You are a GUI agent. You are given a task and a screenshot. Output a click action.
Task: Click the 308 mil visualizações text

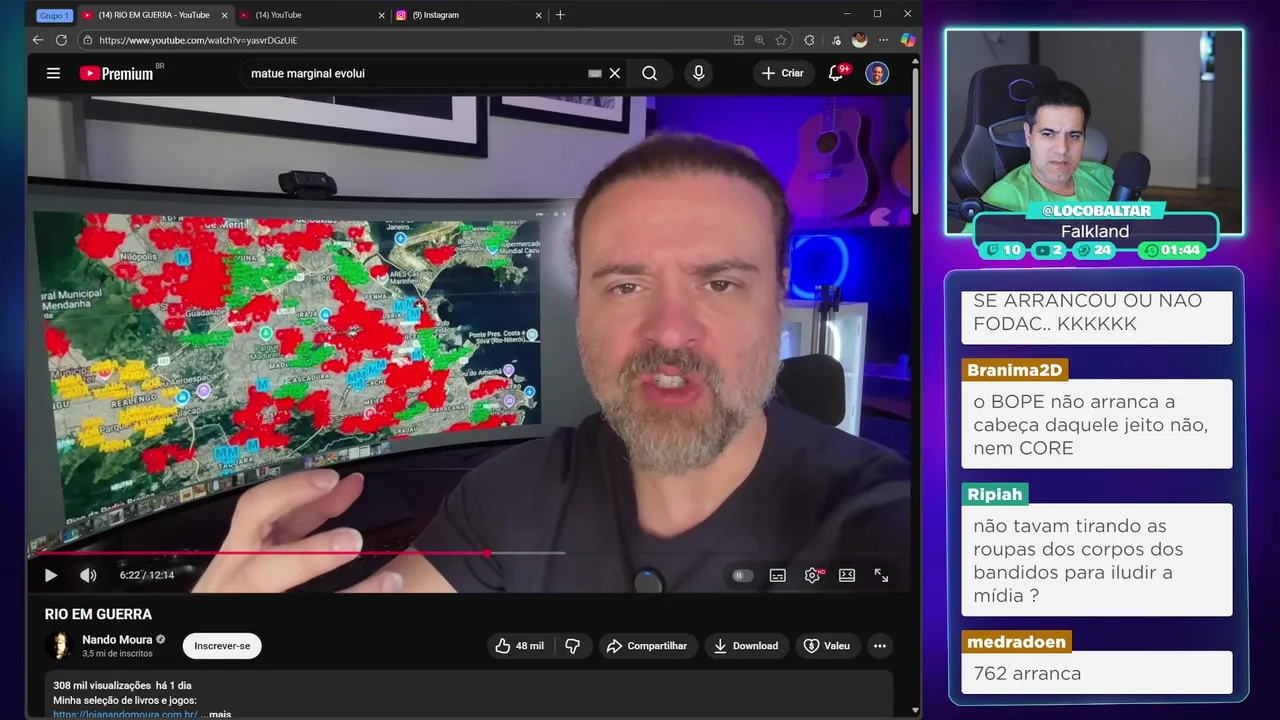102,685
